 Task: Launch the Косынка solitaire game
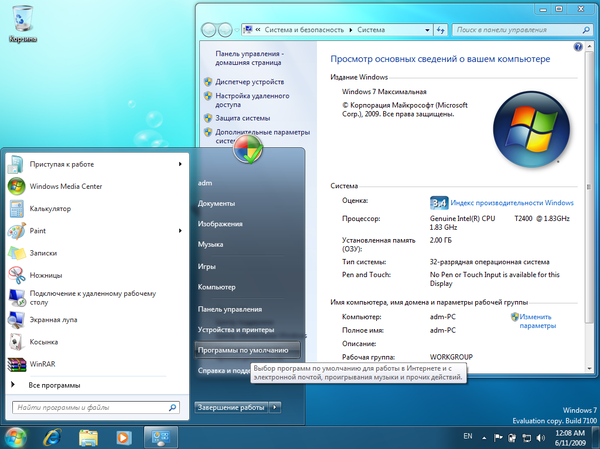(45, 342)
